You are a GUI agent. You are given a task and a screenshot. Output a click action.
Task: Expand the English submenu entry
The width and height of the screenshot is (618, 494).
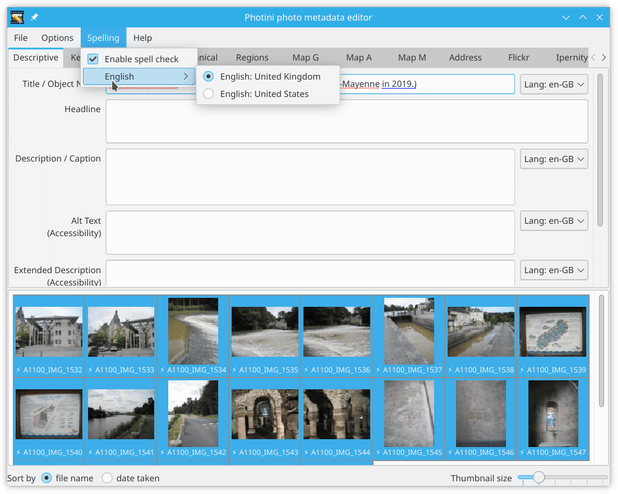pos(139,76)
